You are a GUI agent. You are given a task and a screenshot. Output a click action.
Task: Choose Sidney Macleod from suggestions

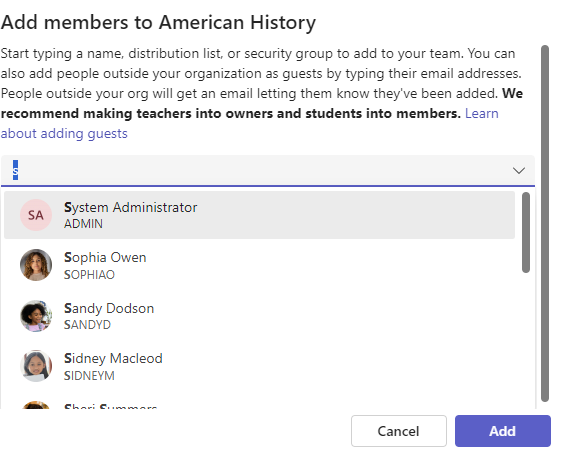coord(259,366)
